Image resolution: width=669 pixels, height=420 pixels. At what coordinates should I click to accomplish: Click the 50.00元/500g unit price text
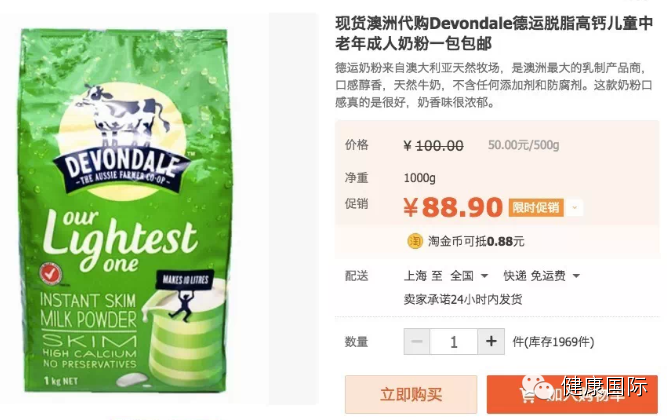pyautogui.click(x=524, y=145)
